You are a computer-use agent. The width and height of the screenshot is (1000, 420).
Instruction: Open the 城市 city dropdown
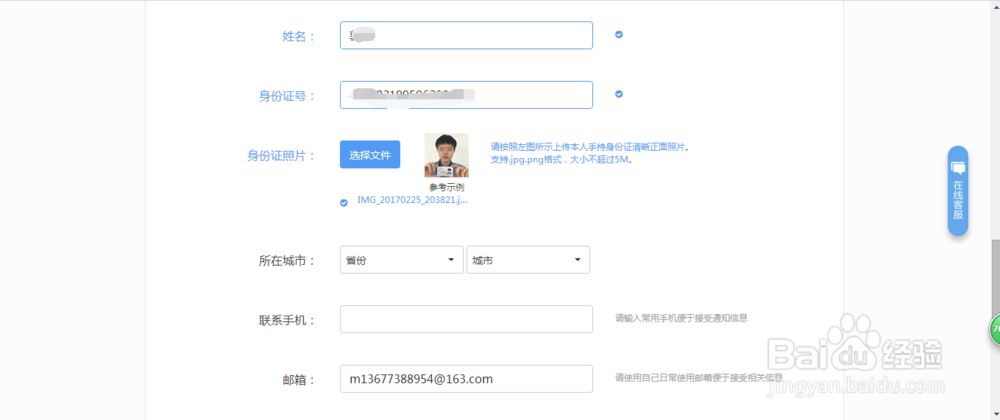[x=528, y=260]
